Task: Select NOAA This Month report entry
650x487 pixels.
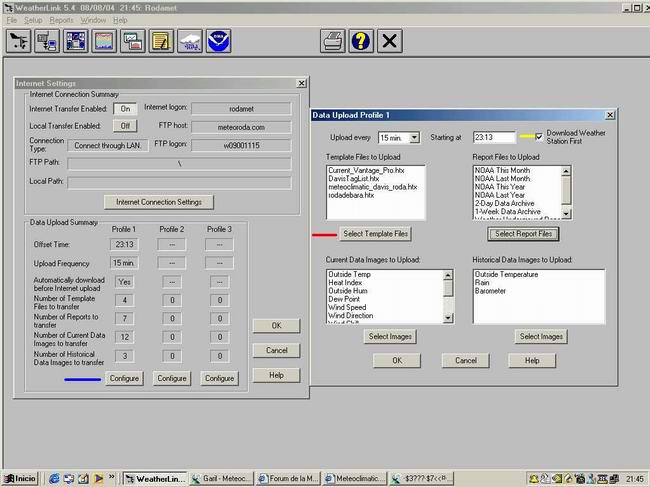Action: pyautogui.click(x=502, y=170)
